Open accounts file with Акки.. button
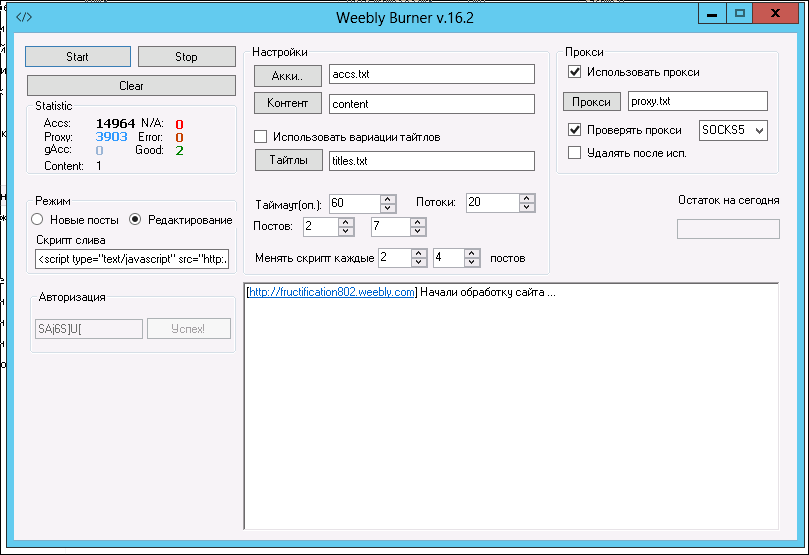 tap(288, 76)
